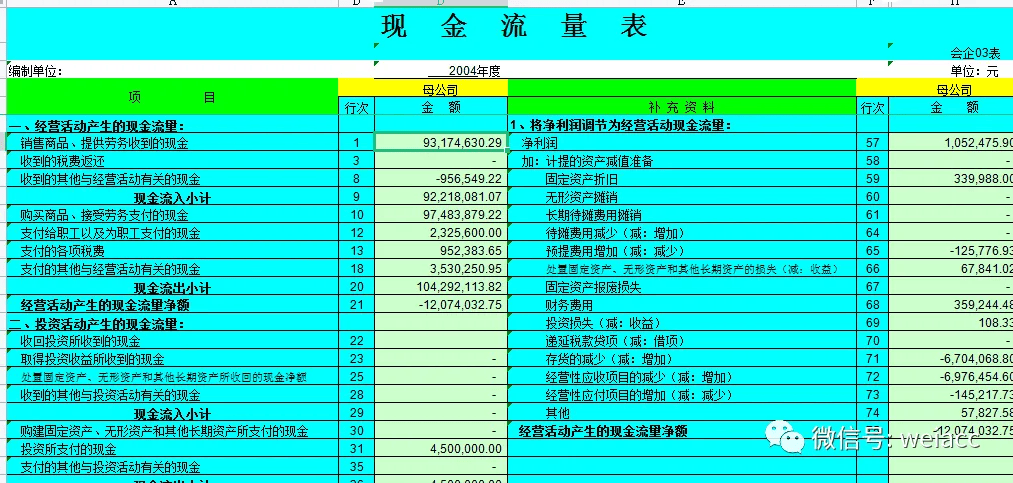Select the 补充资料 header cell
The image size is (1013, 483).
tap(682, 107)
